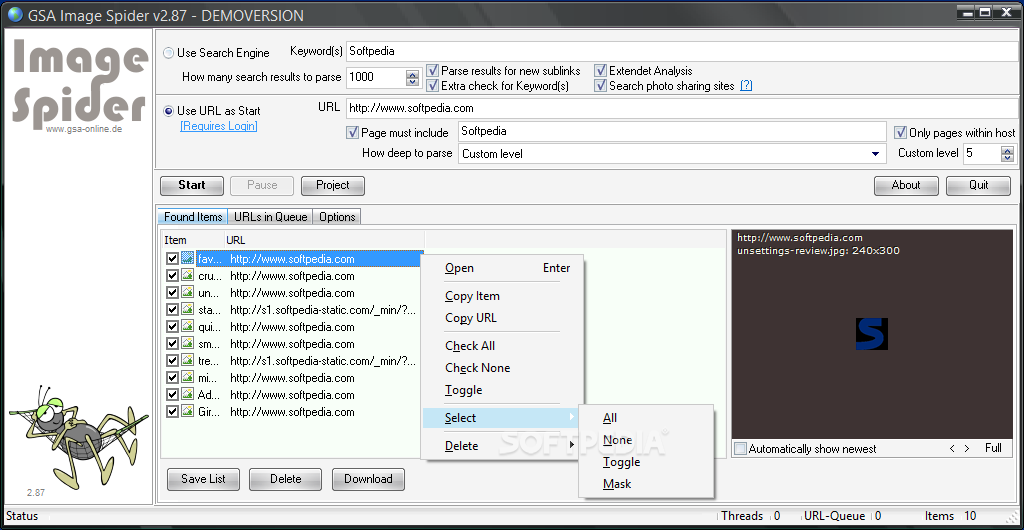This screenshot has height=530, width=1024.
Task: Click the image icon of the fav... row
Action: (x=187, y=258)
